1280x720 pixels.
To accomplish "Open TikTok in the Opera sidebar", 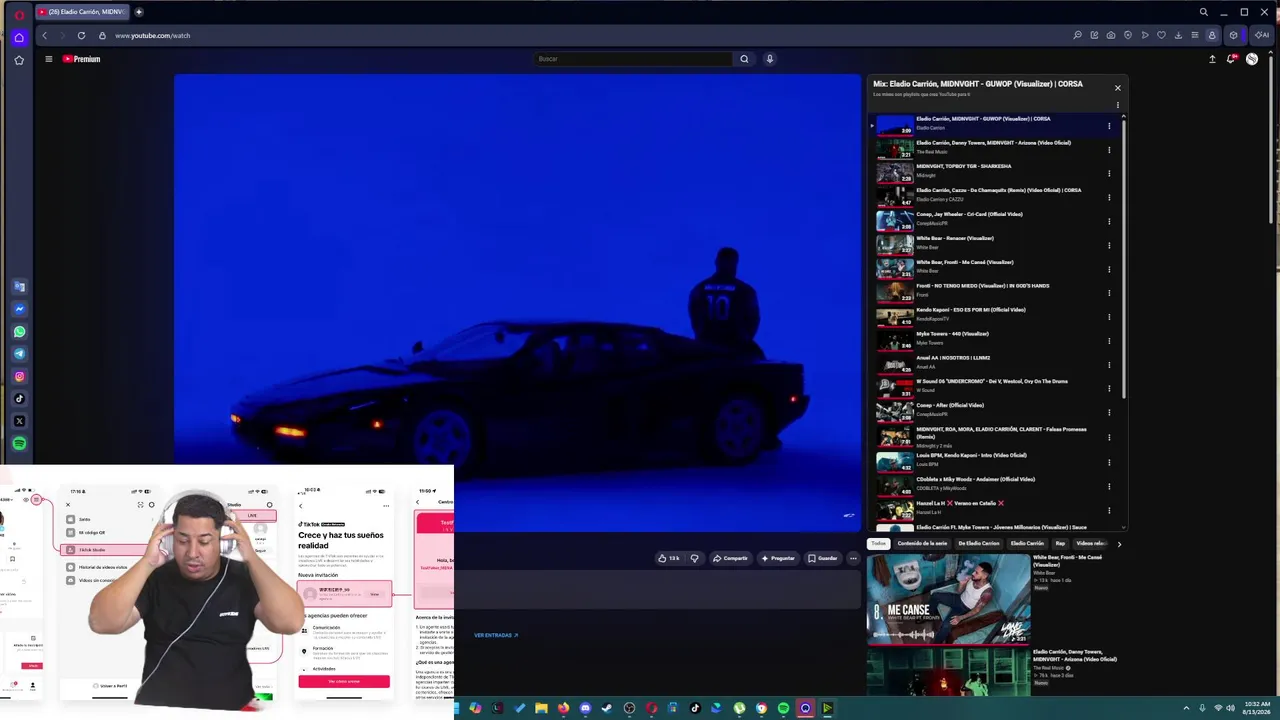I will [x=19, y=398].
